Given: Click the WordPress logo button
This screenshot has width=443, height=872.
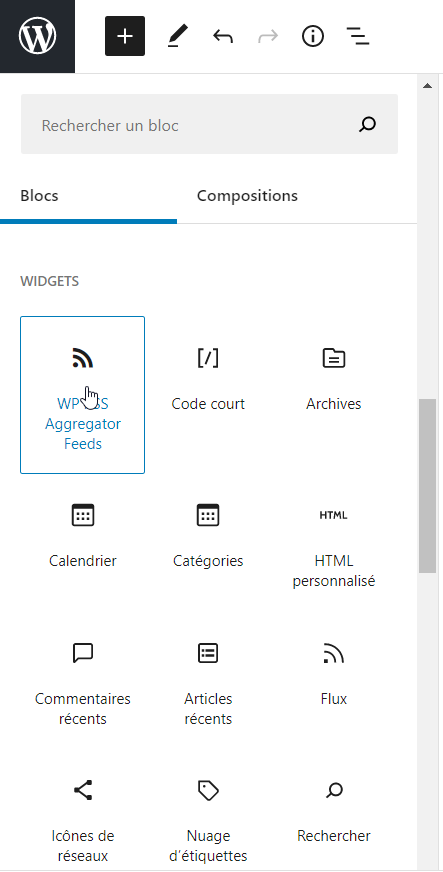Looking at the screenshot, I should (x=37, y=36).
